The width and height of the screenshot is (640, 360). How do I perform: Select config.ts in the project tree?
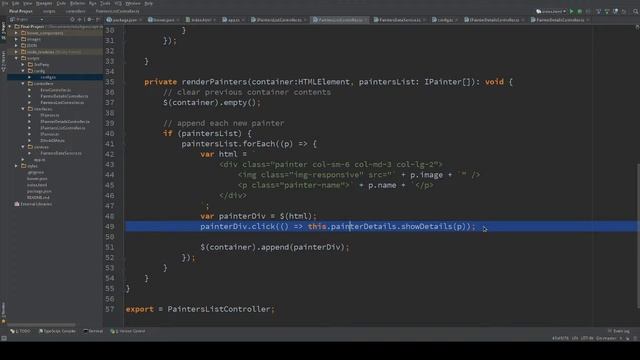48,77
